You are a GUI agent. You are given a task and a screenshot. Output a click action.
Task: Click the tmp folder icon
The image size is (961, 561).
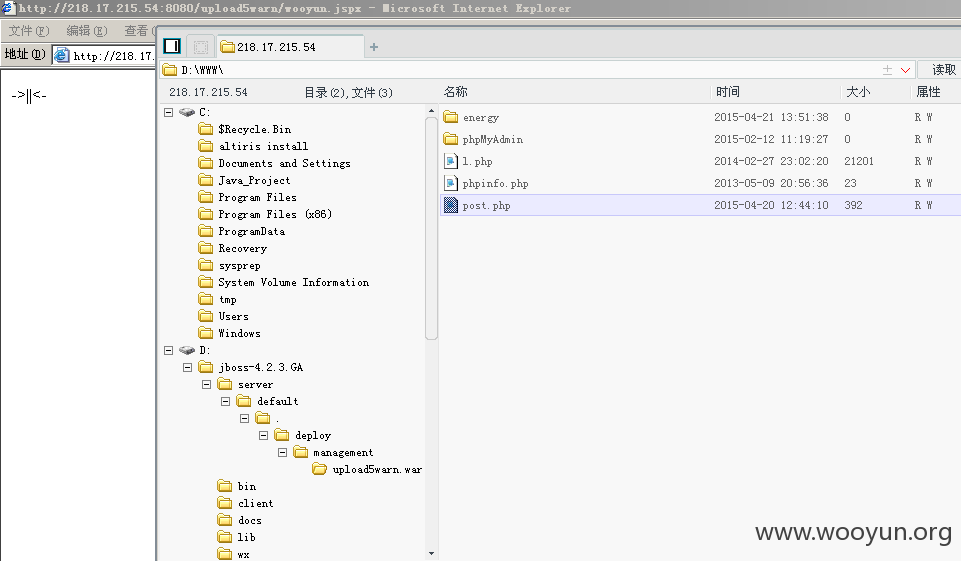[x=206, y=299]
